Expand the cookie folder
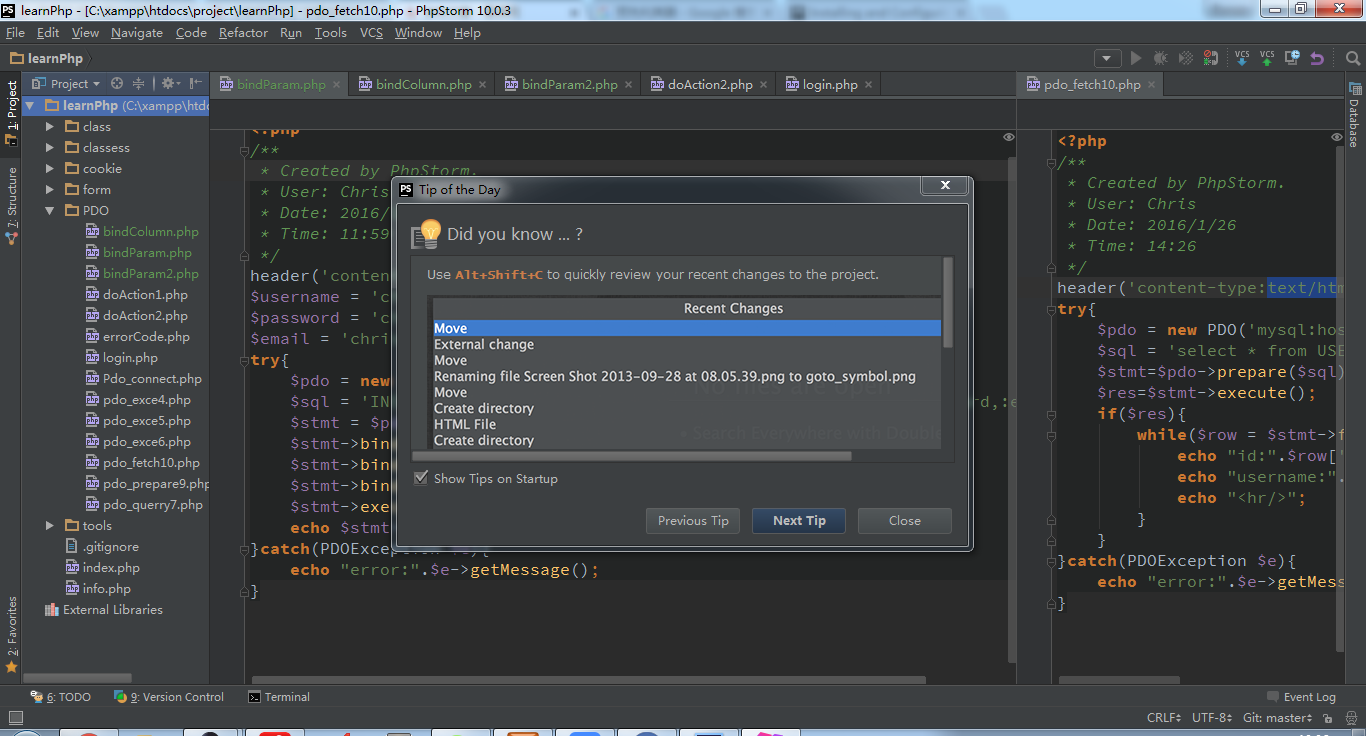 point(50,169)
